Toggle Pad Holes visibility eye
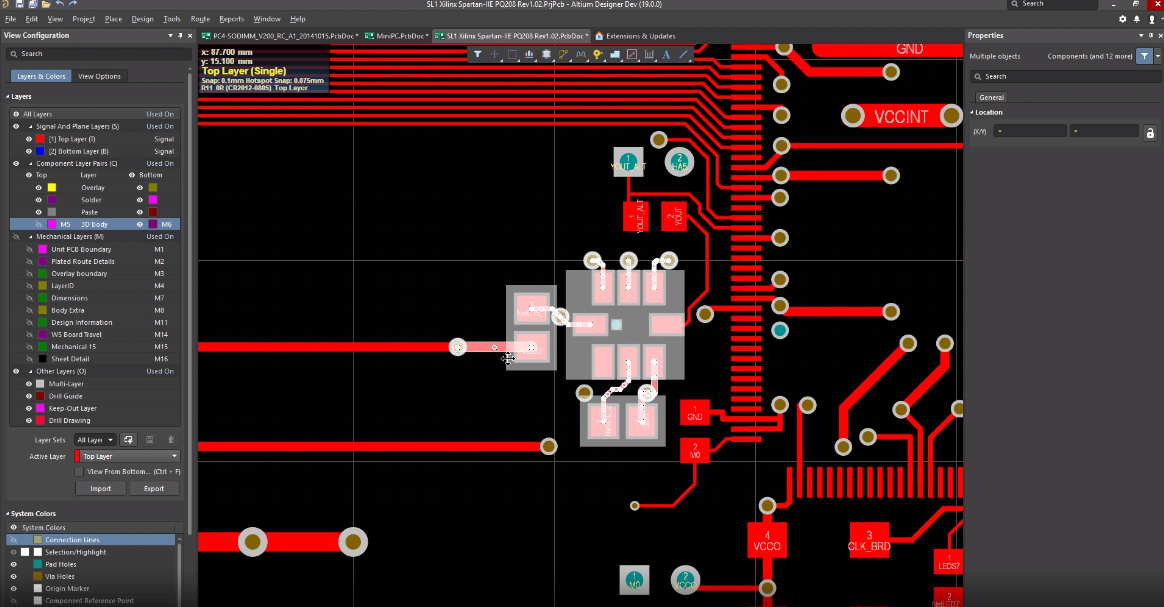 13,565
